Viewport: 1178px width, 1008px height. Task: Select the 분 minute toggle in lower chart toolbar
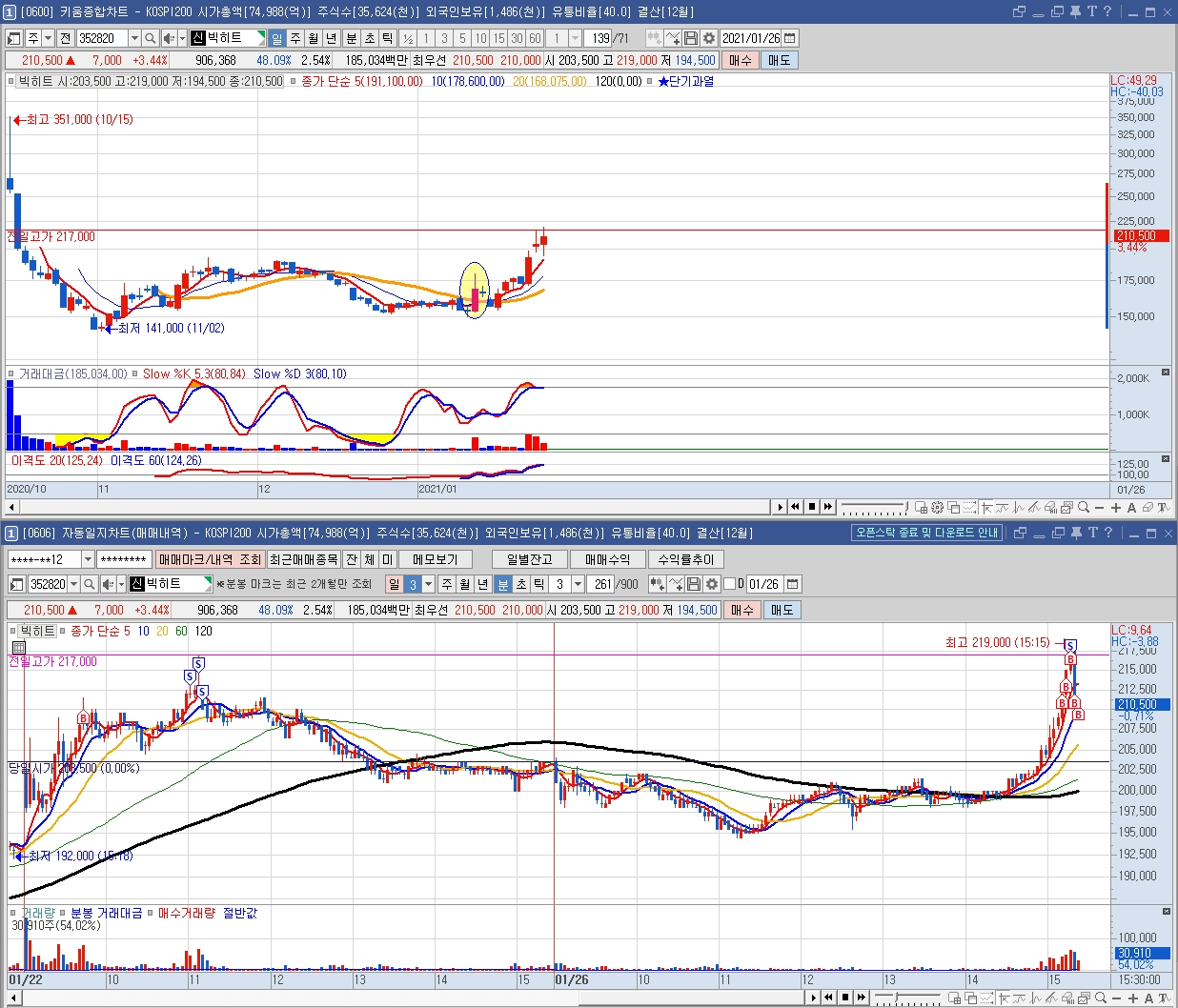click(x=503, y=584)
